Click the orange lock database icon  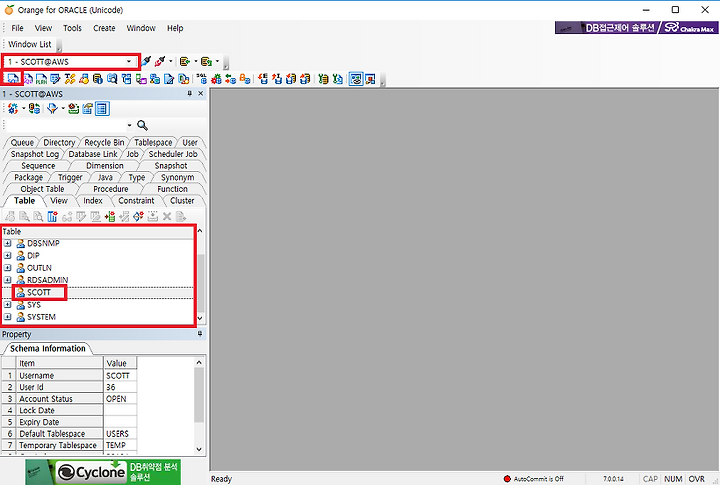pos(245,79)
